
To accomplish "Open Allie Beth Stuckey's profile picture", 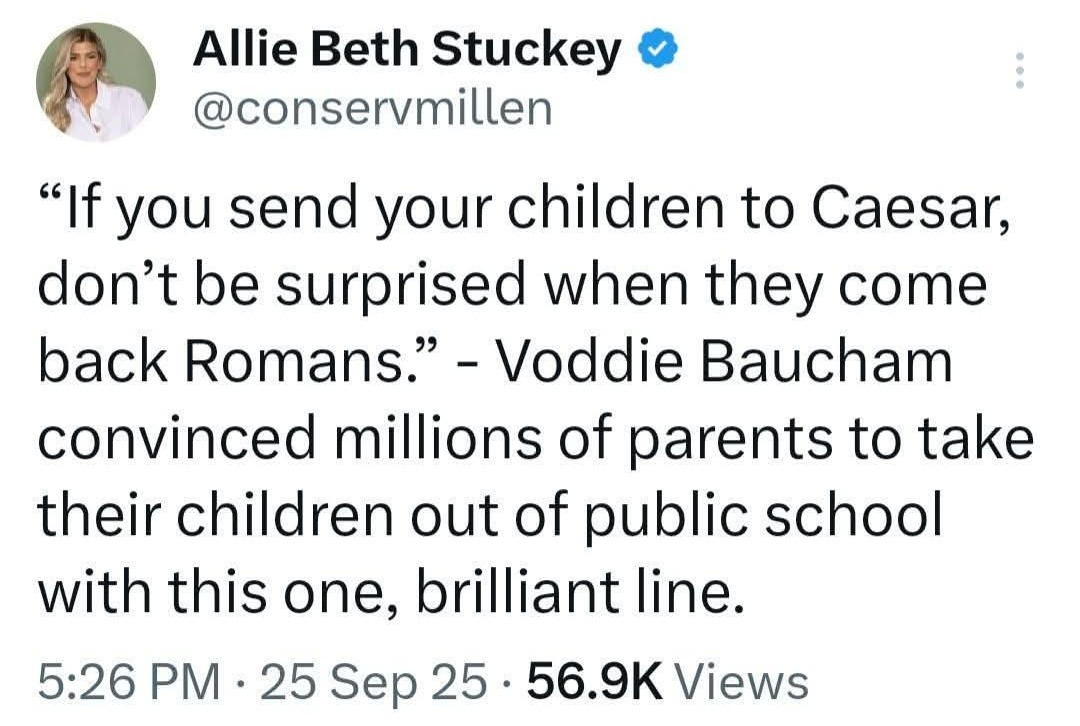I will point(96,83).
